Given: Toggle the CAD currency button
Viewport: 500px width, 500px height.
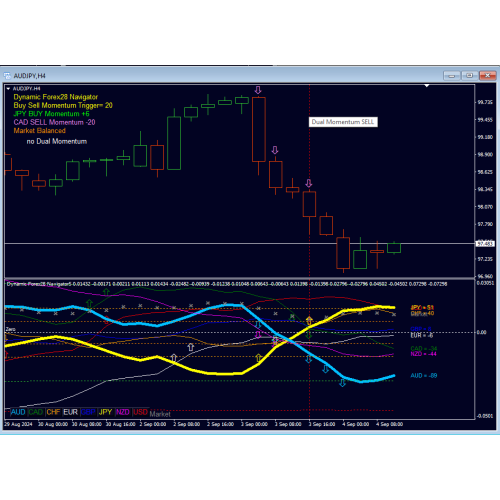Looking at the screenshot, I should coord(36,412).
